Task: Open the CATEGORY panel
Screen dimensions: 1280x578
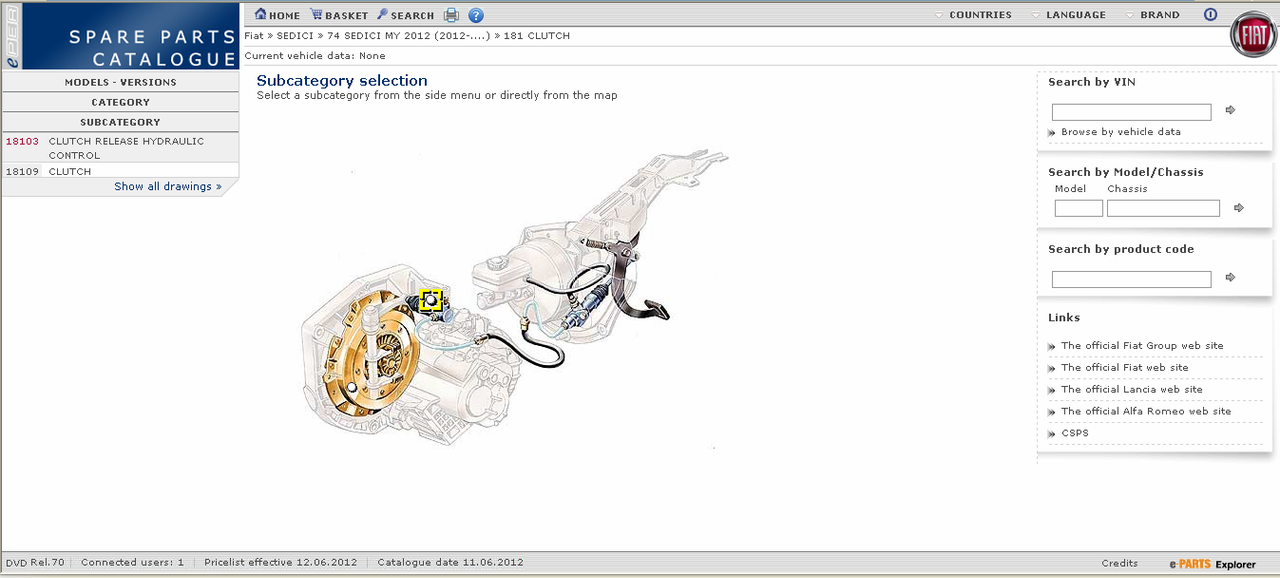Action: point(121,102)
